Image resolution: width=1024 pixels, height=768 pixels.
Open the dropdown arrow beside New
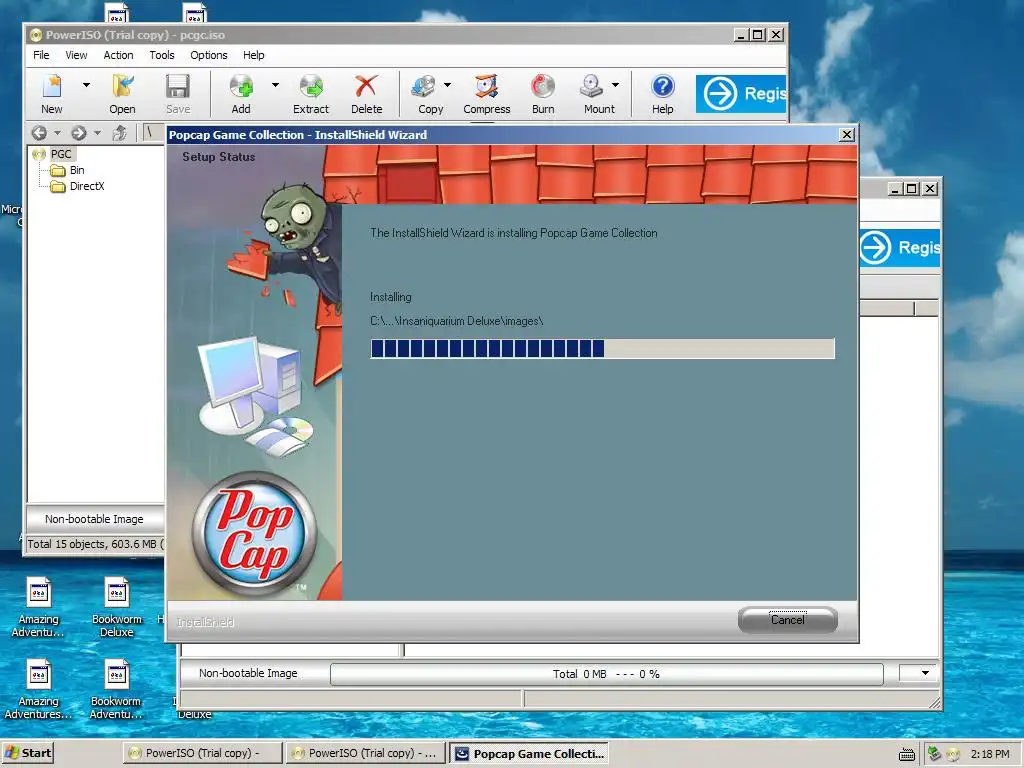tap(86, 85)
